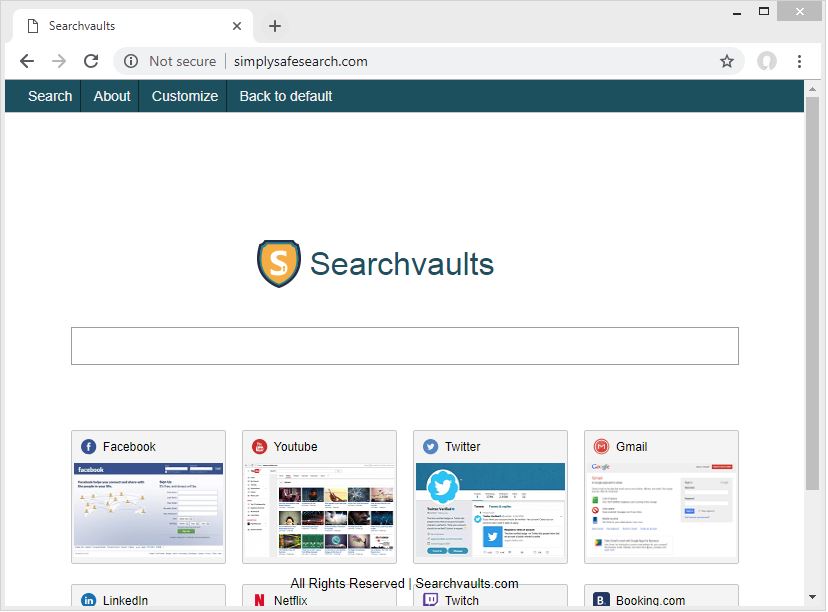Click the page scrollbar up arrow

coord(812,89)
